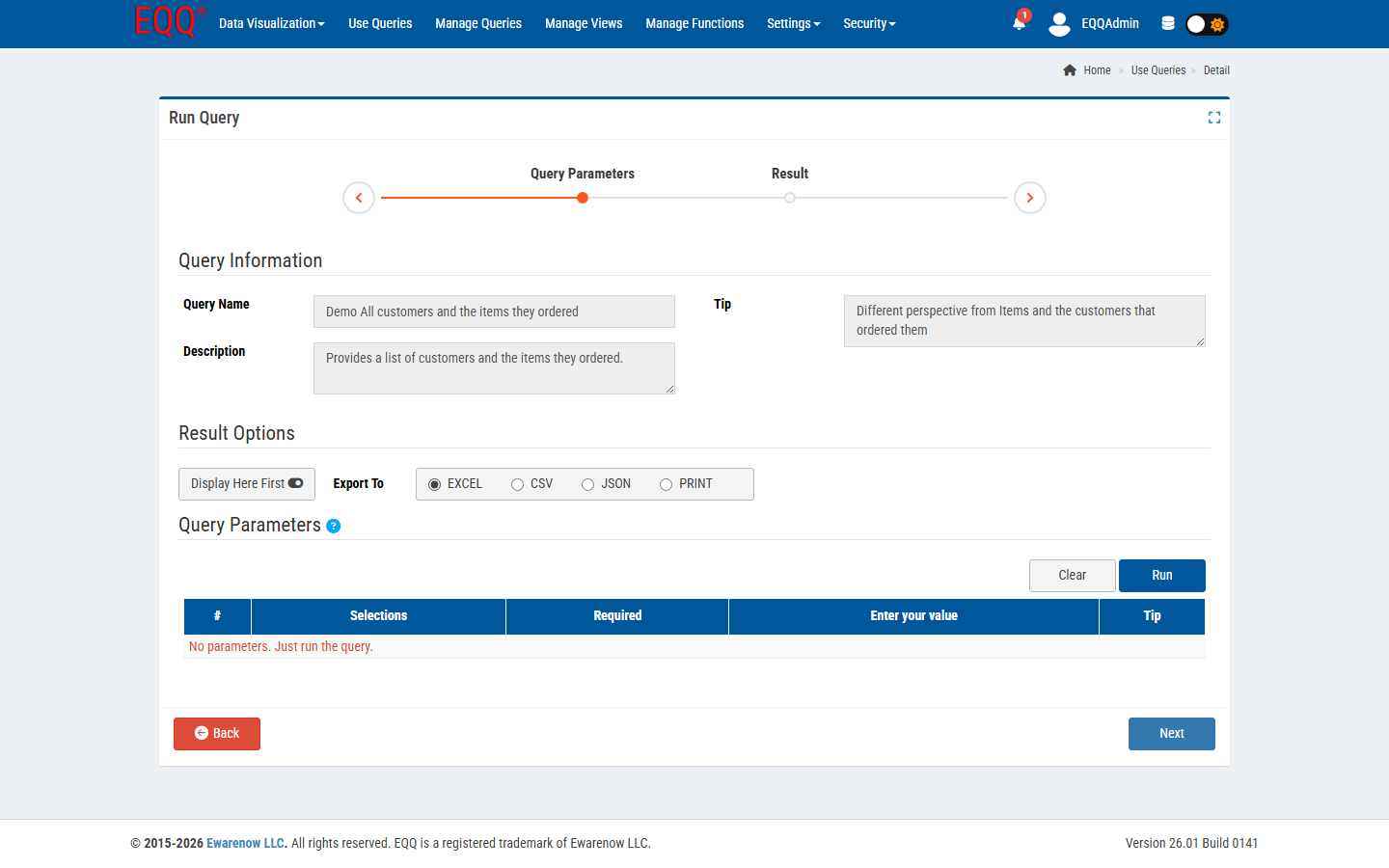Open the Settings menu
Viewport: 1389px width, 868px height.
coord(793,23)
